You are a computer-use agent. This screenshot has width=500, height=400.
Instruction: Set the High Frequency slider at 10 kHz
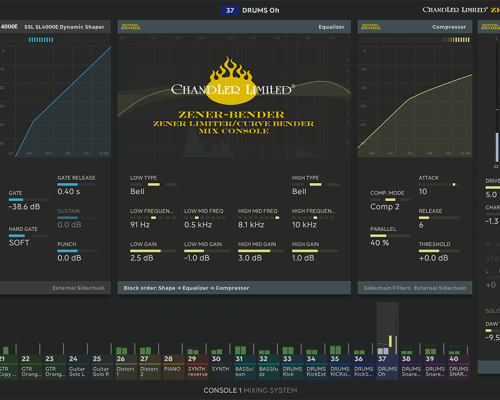tap(313, 218)
